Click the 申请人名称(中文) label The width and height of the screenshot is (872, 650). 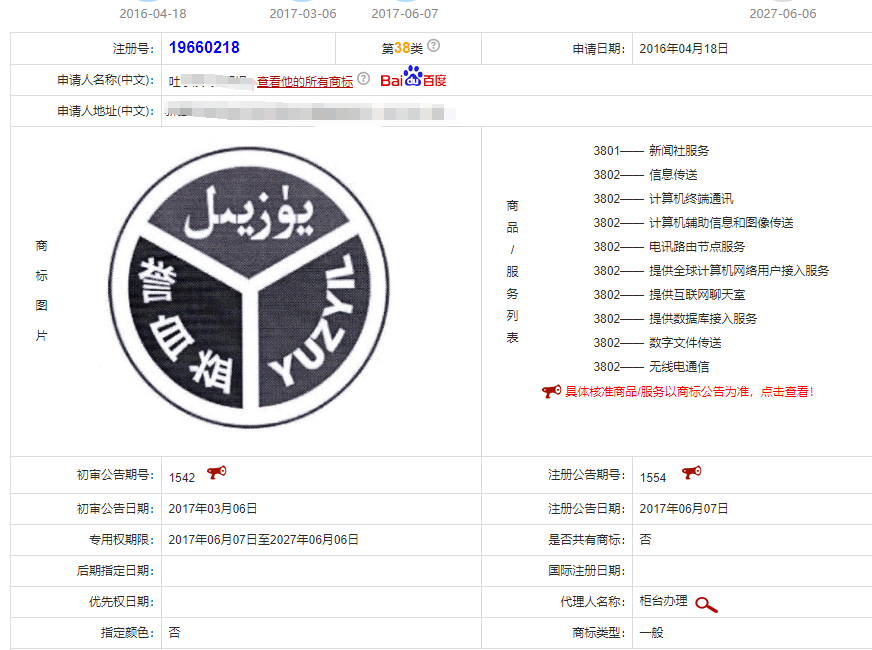[106, 80]
